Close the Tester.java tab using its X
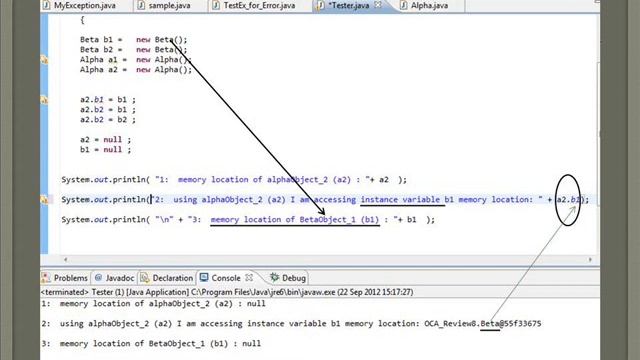Image resolution: width=640 pixels, height=360 pixels. pyautogui.click(x=378, y=5)
